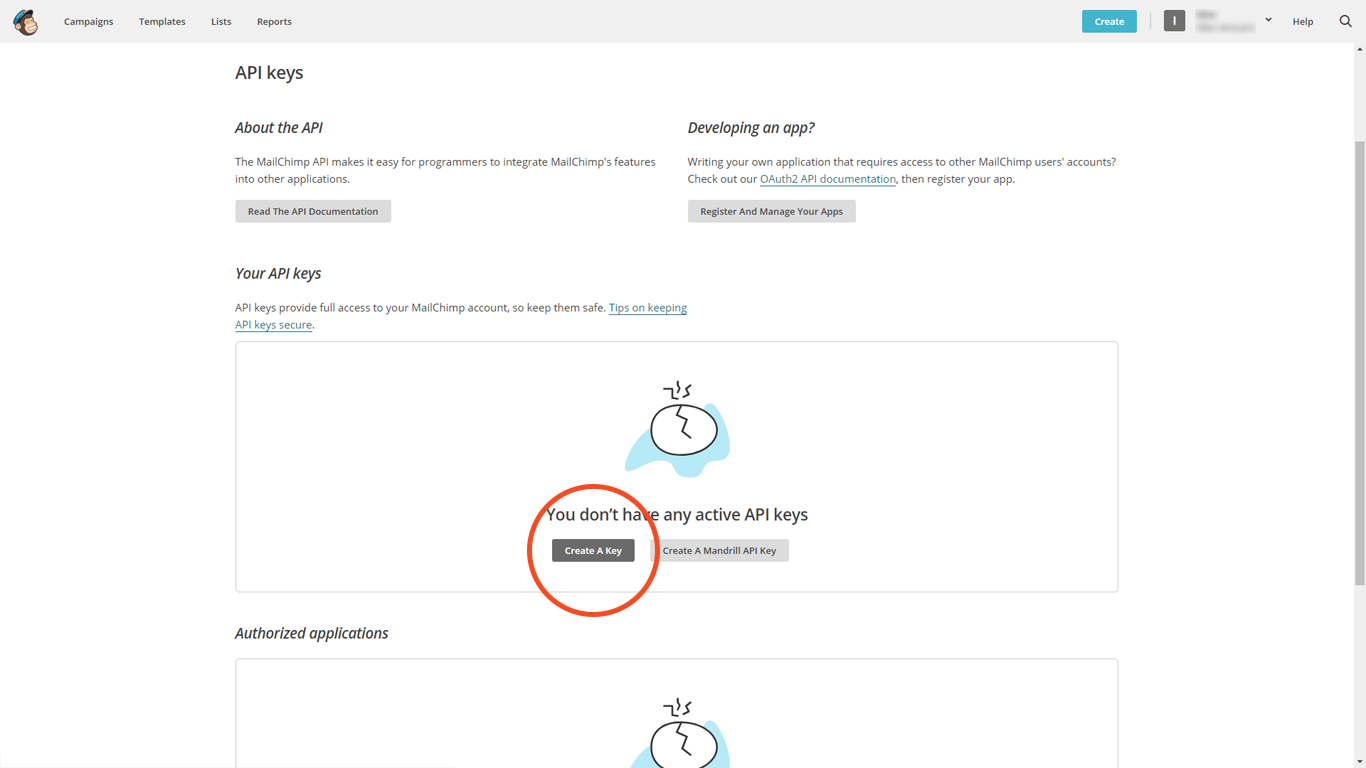Click Create A Key
This screenshot has height=768, width=1366.
click(593, 550)
